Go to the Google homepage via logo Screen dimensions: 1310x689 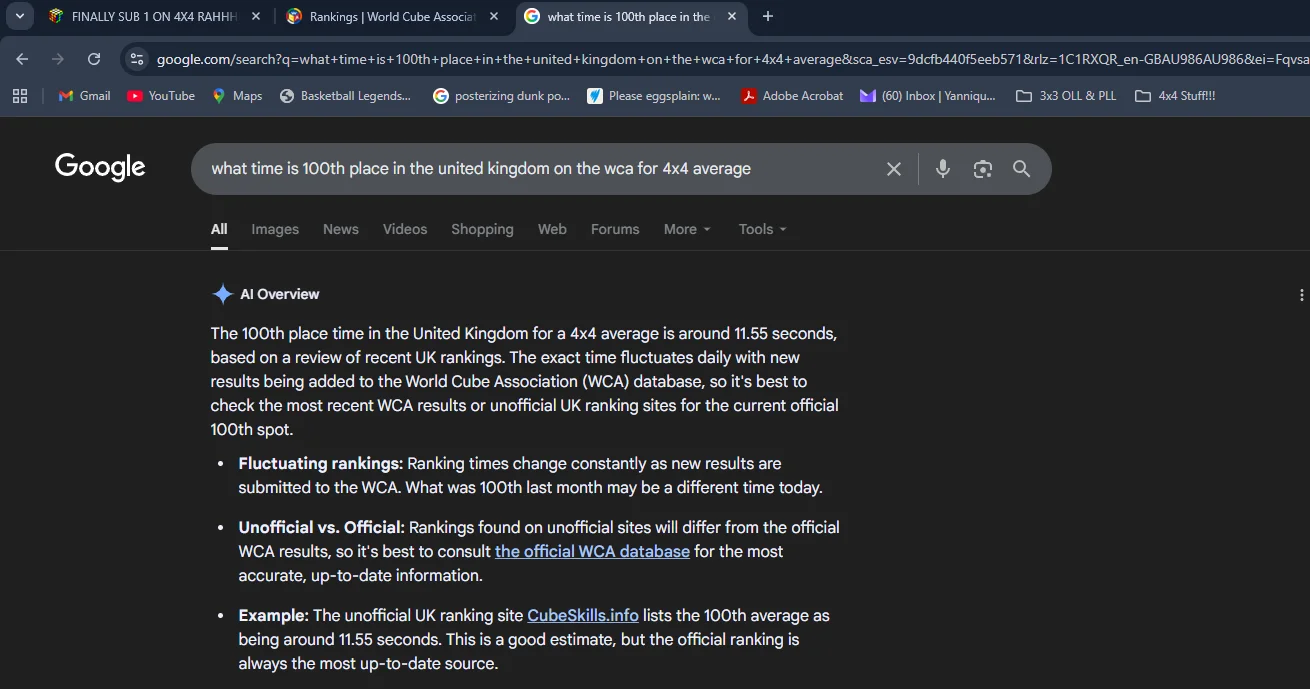coord(100,167)
